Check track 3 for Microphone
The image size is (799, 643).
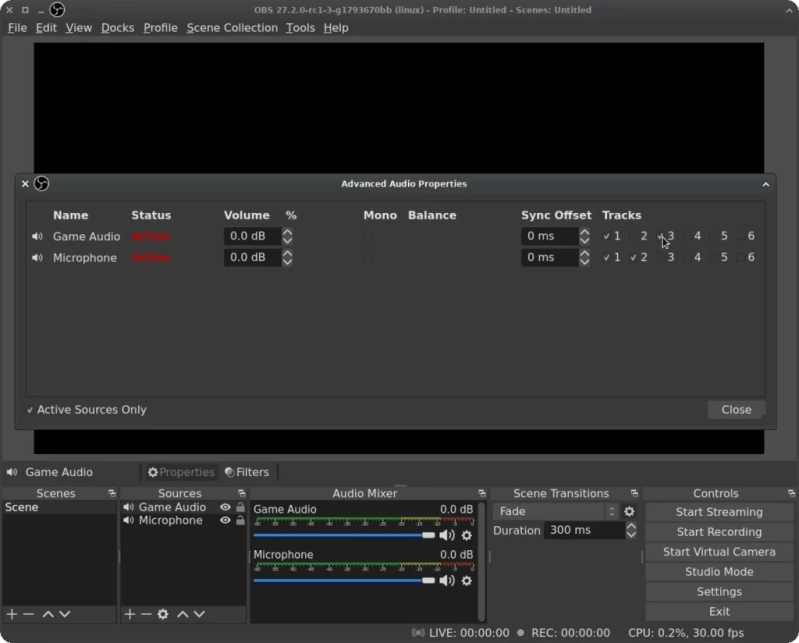point(660,257)
